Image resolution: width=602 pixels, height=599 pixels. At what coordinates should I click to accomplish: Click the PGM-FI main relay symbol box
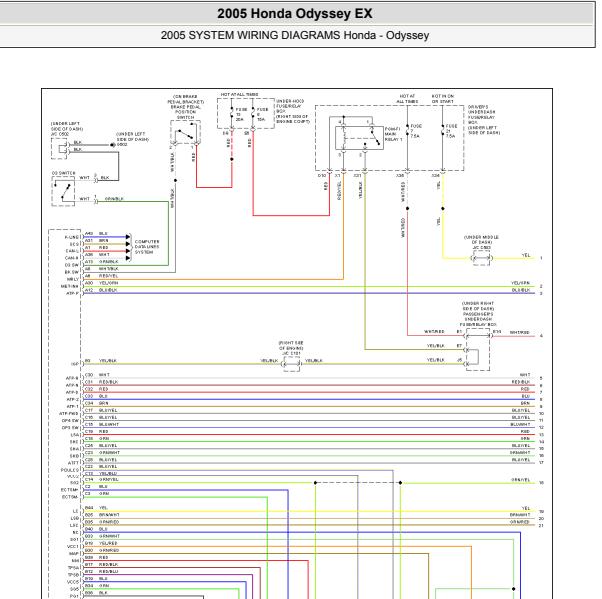pyautogui.click(x=359, y=138)
